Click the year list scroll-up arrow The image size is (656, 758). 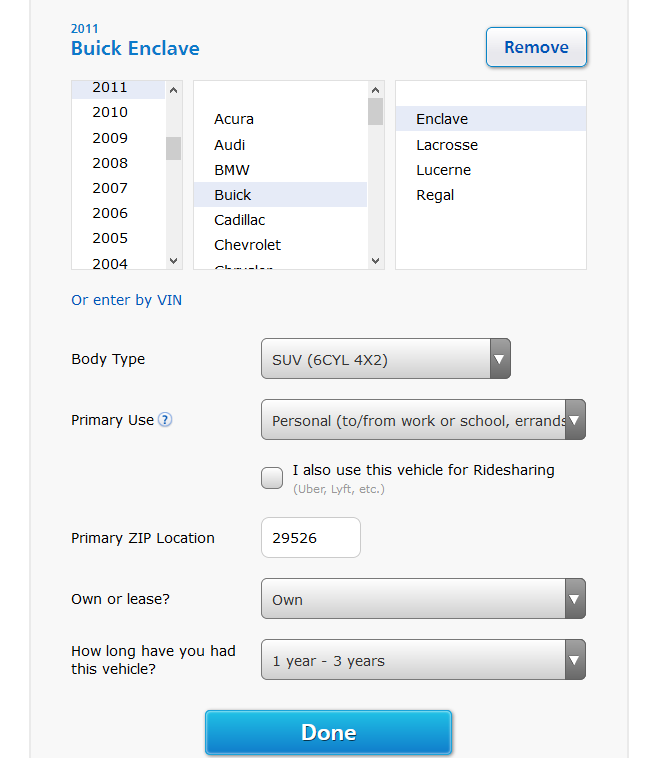click(x=174, y=90)
